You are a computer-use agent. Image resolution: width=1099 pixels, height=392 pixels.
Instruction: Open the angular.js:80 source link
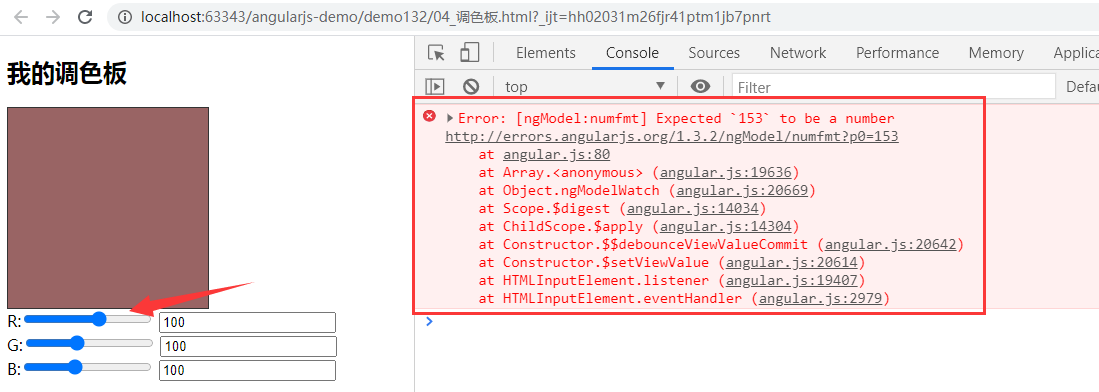(557, 154)
